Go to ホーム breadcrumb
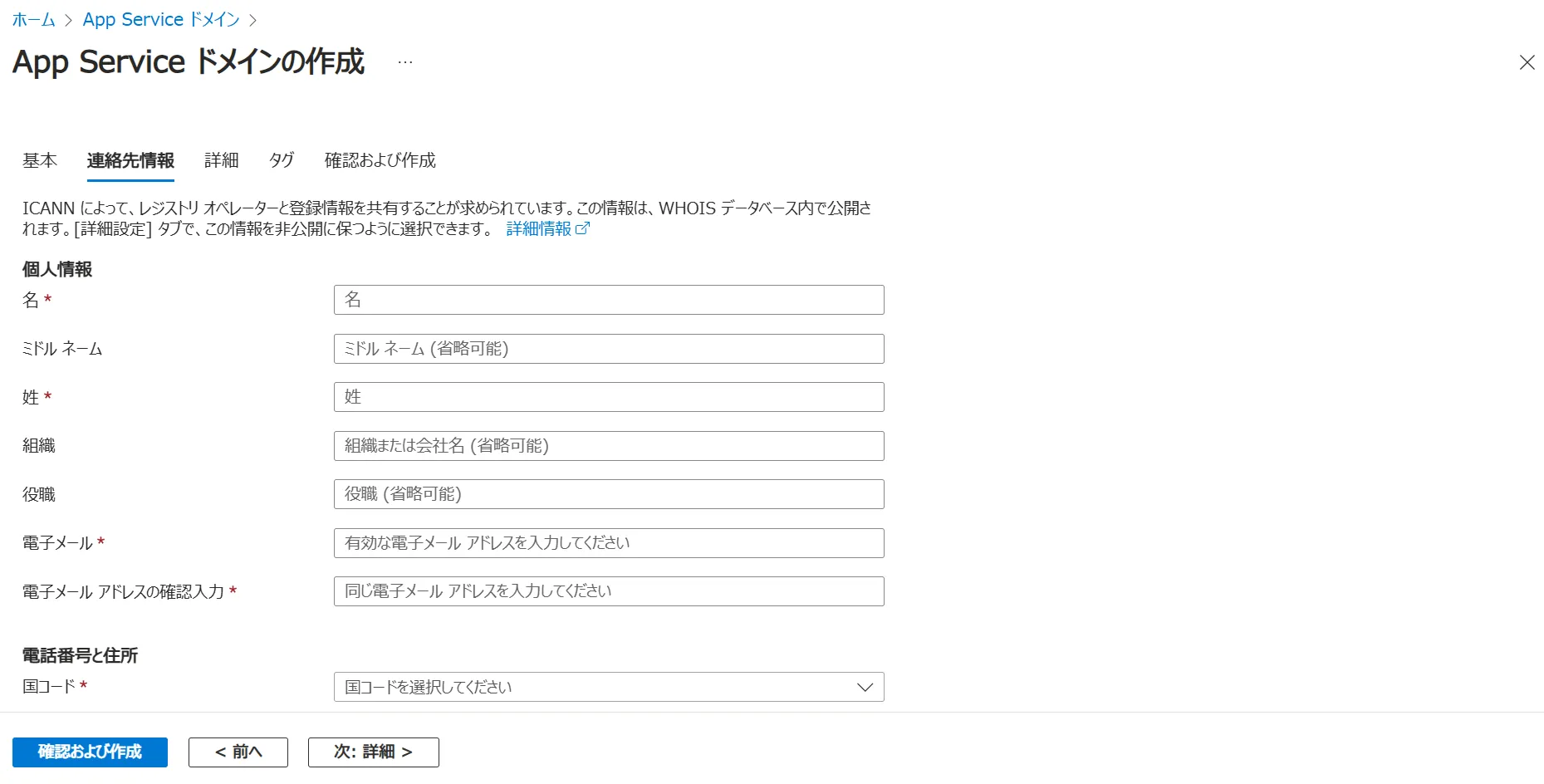The height and width of the screenshot is (784, 1544). (x=33, y=19)
